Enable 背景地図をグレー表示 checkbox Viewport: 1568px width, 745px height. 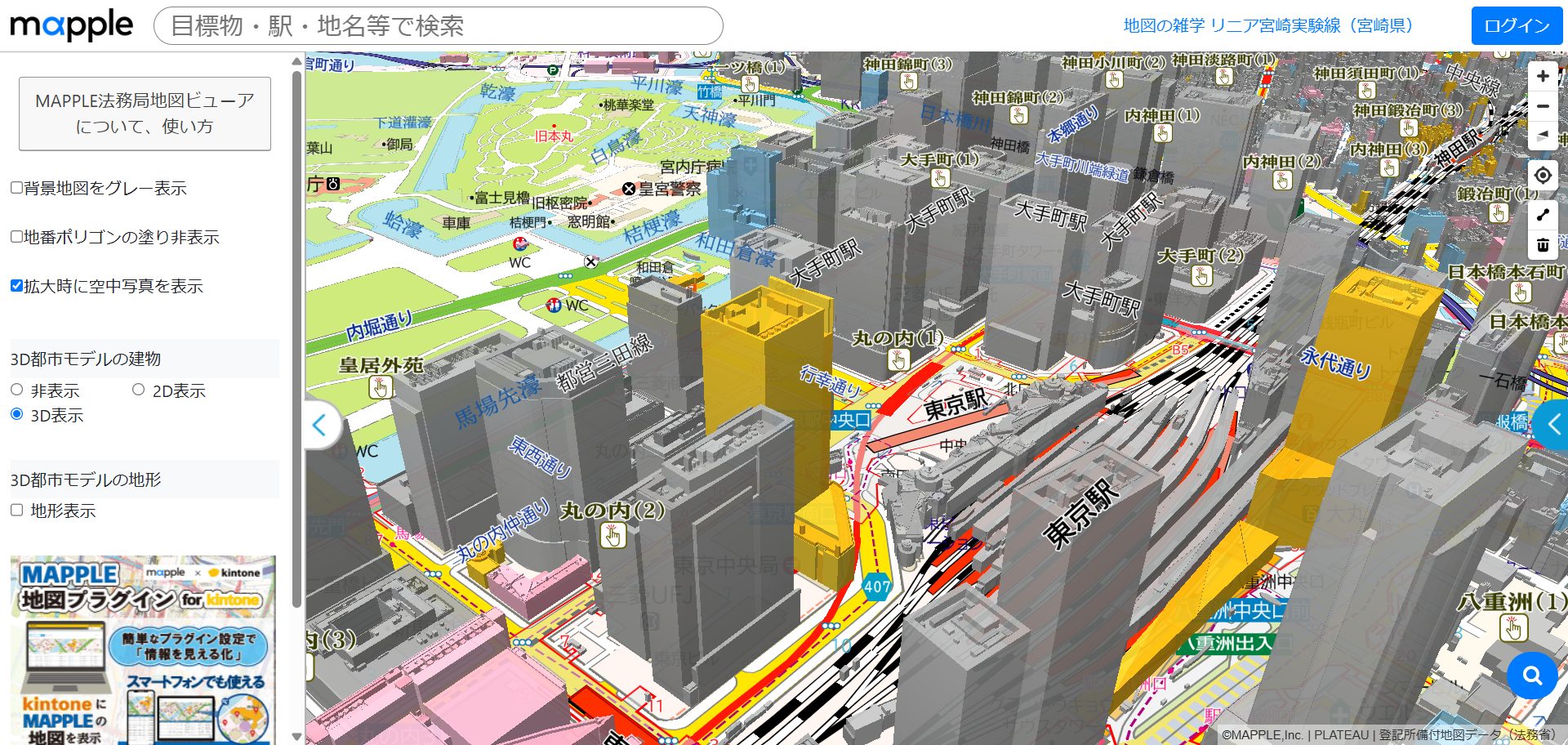click(16, 188)
